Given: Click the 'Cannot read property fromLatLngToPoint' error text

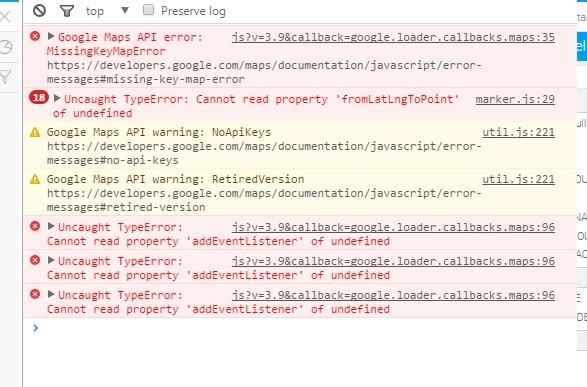Looking at the screenshot, I should [256, 106].
